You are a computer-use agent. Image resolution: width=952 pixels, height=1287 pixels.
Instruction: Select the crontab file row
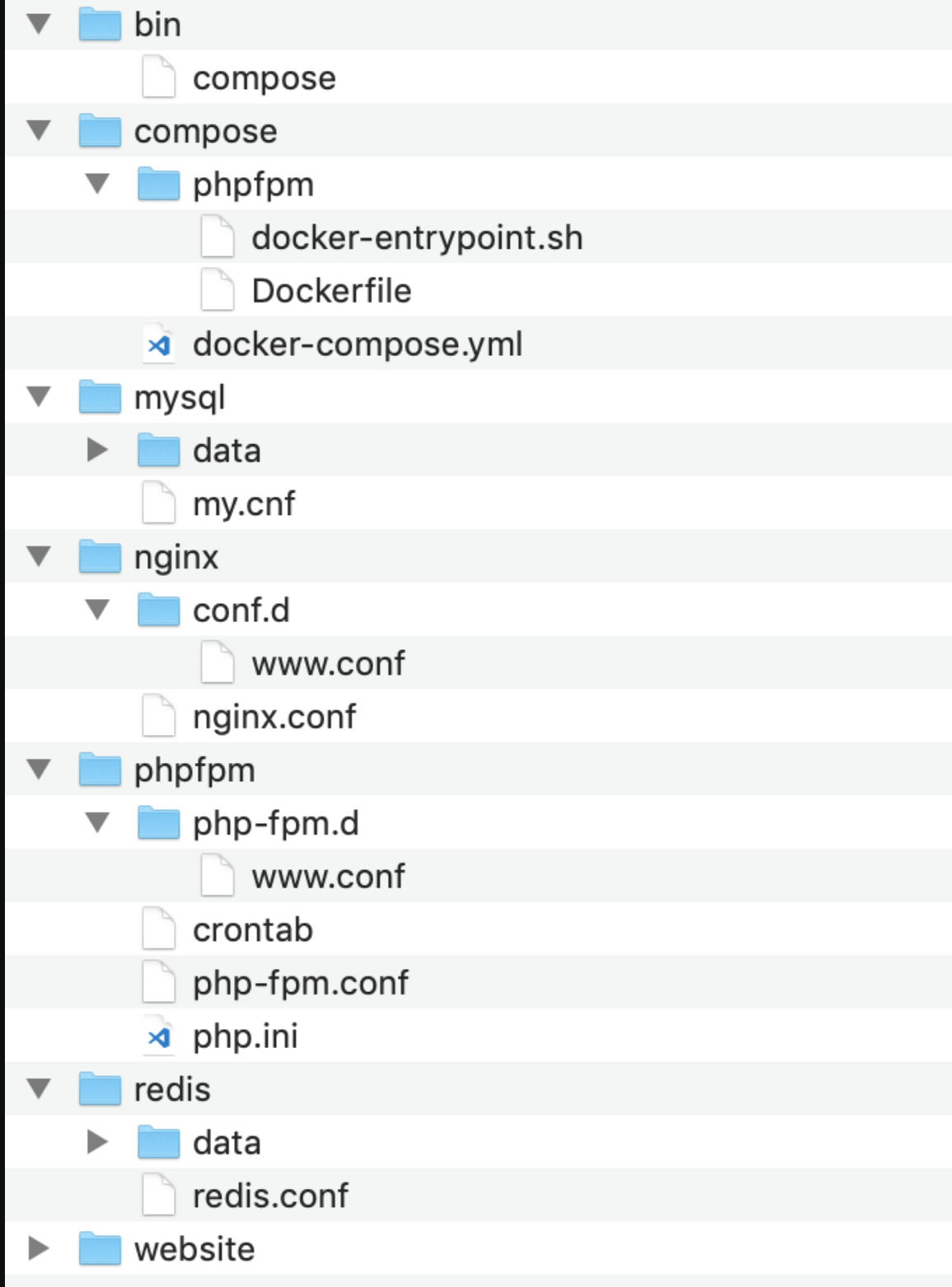point(252,930)
